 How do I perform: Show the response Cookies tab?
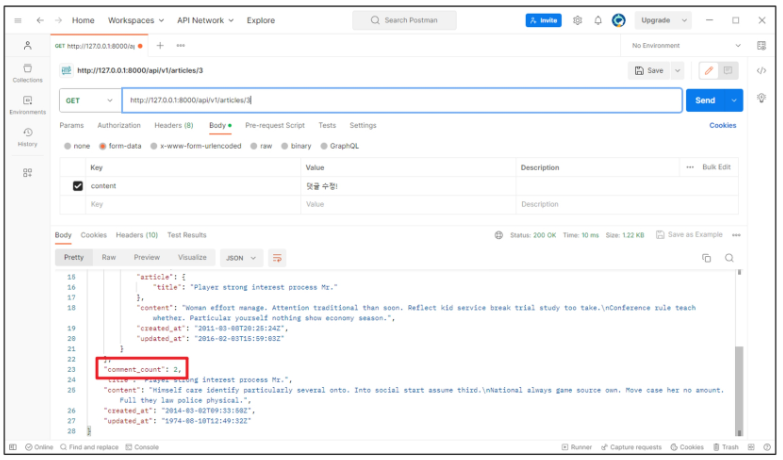pyautogui.click(x=93, y=235)
